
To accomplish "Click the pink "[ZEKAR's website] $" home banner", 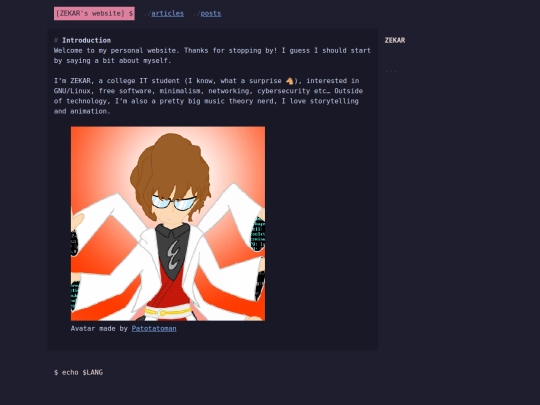I will tap(94, 13).
